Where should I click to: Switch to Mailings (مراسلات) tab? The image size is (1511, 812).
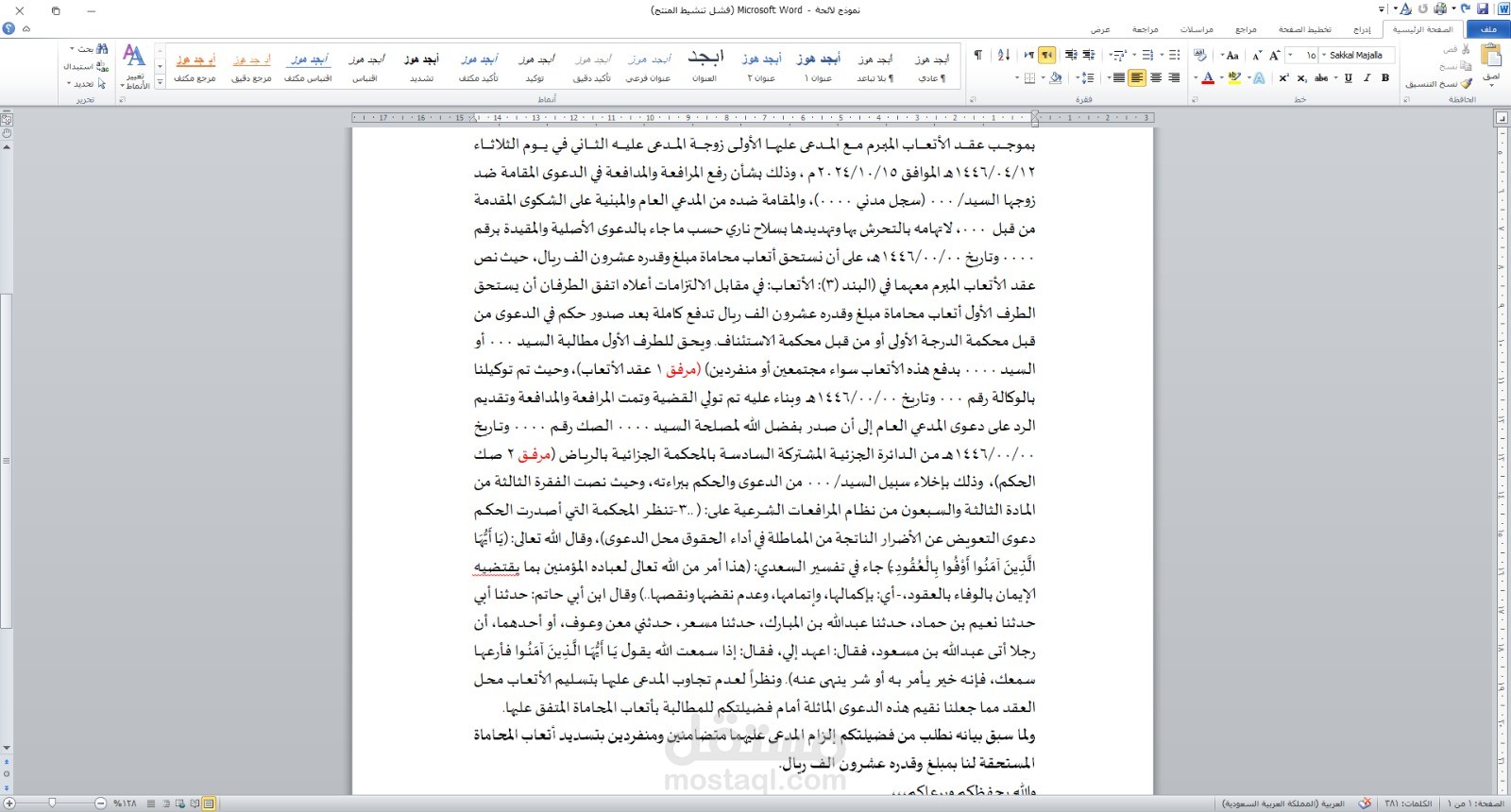tap(1197, 29)
